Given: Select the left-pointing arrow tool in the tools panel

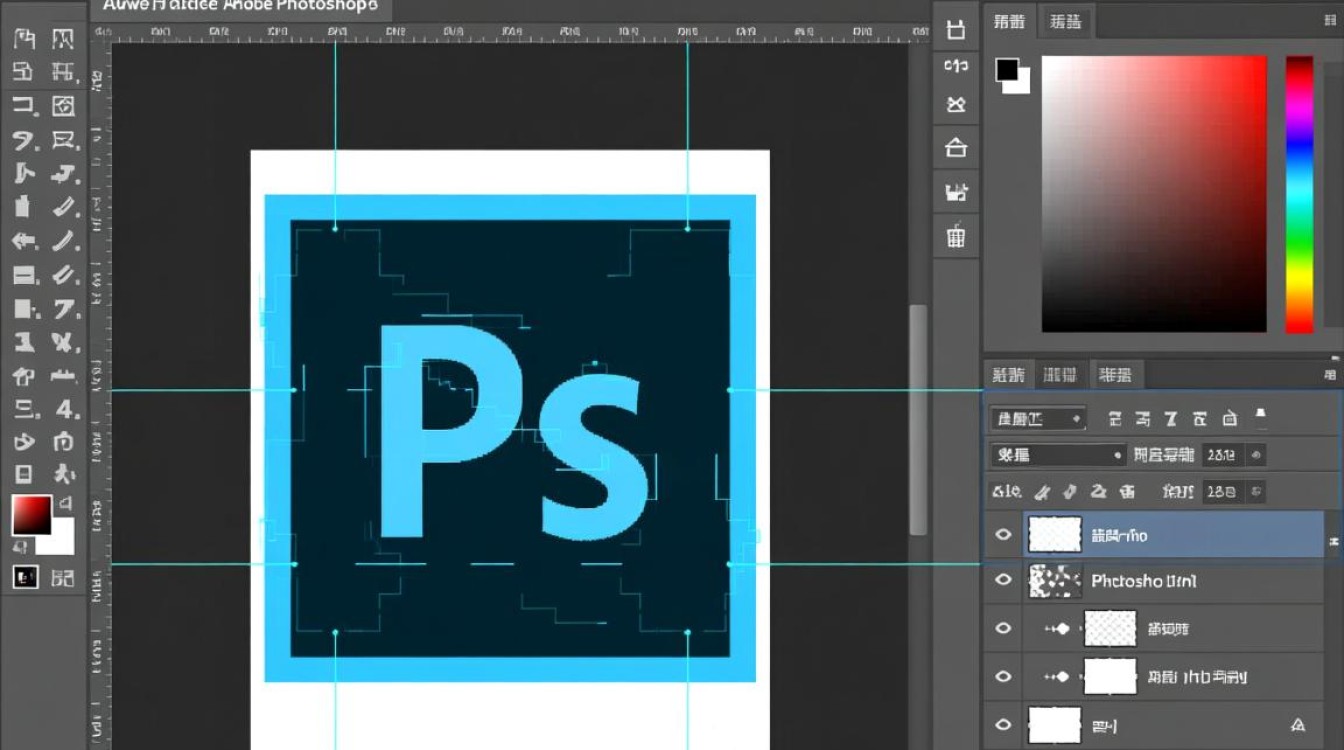Looking at the screenshot, I should 24,241.
